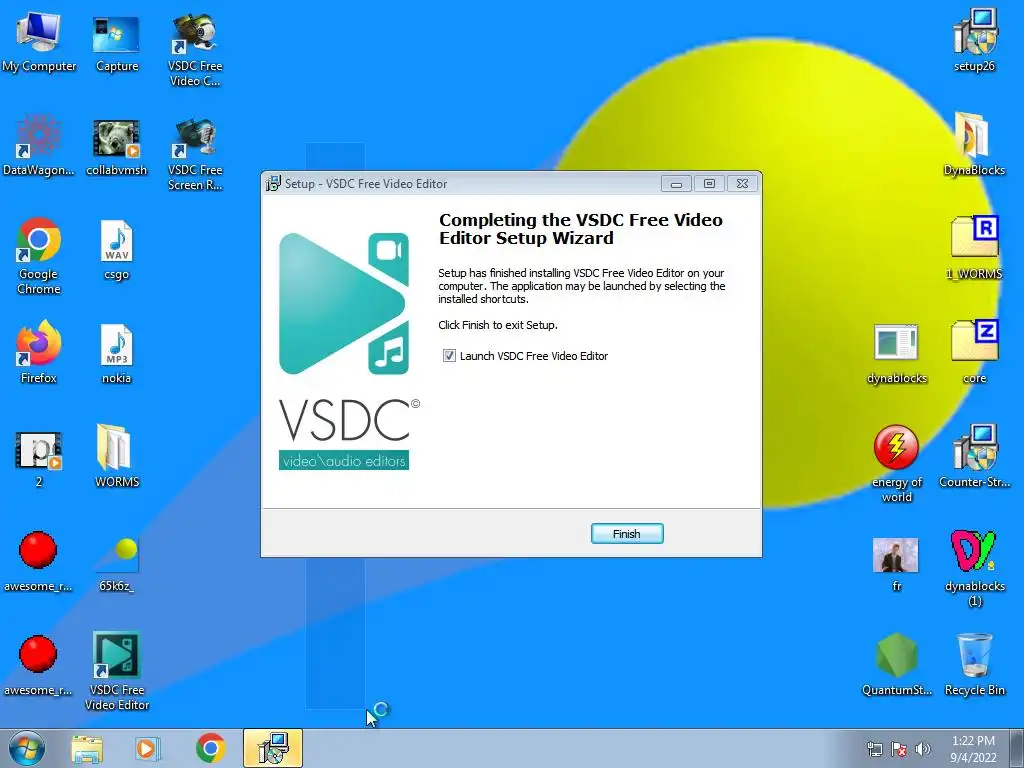Select the Firefox desktop shortcut
The height and width of the screenshot is (768, 1024).
click(39, 353)
